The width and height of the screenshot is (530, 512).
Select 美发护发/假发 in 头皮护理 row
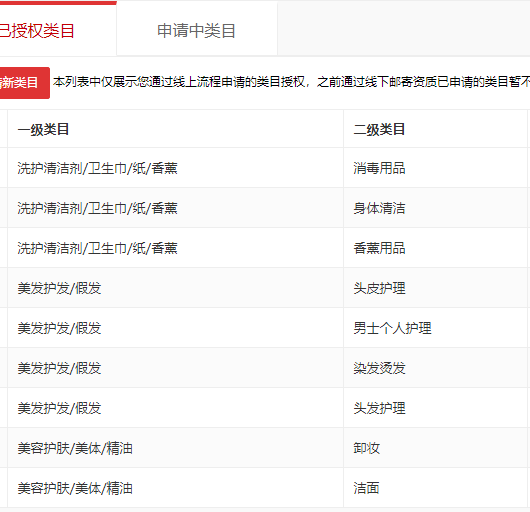(x=59, y=288)
